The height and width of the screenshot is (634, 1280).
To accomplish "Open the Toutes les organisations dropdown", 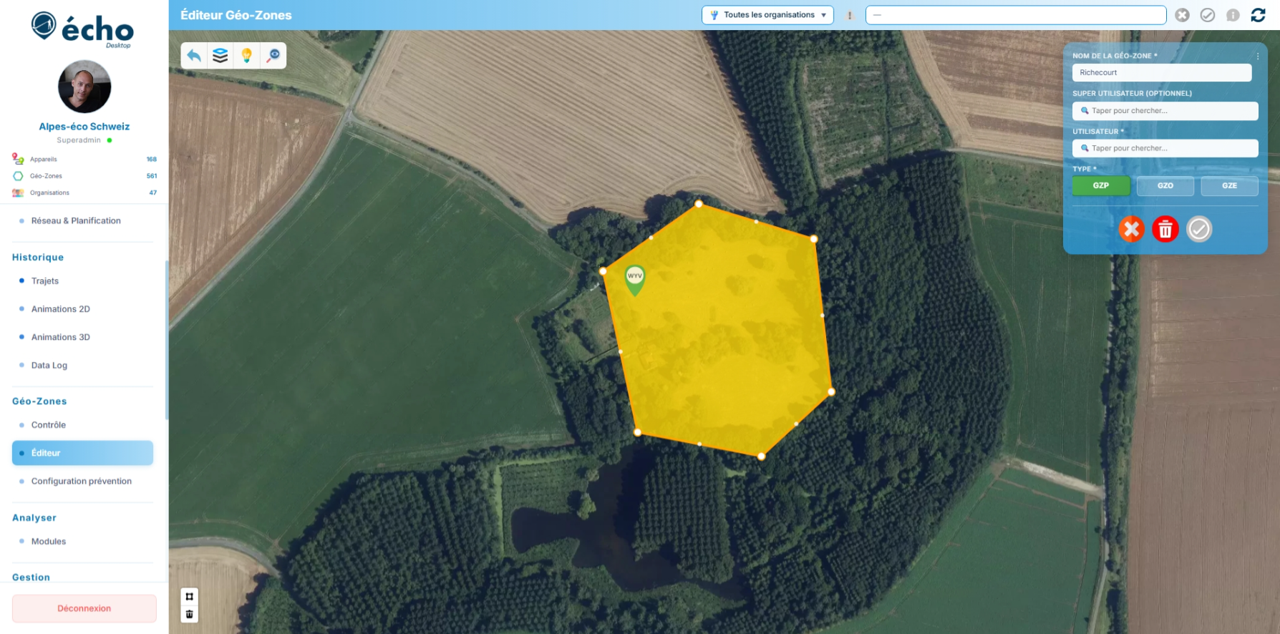I will (767, 15).
